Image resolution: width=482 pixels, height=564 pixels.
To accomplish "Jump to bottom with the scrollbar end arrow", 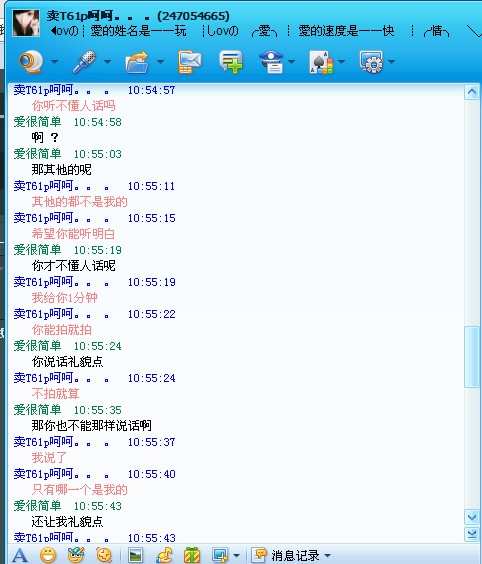I will tap(472, 534).
